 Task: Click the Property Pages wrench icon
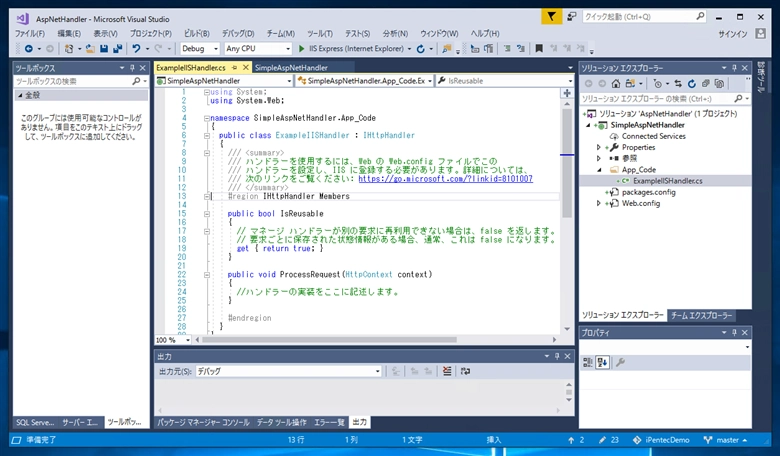pos(620,363)
